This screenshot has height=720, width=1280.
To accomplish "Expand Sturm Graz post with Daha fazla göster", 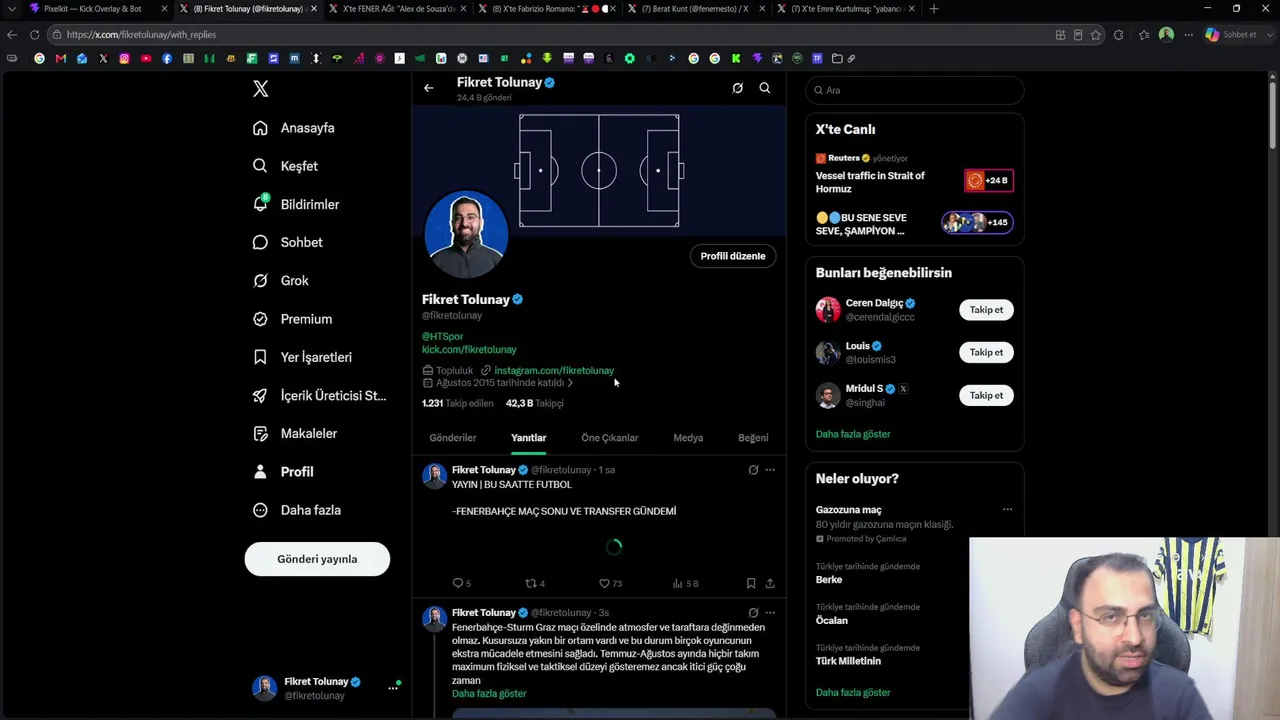I will tap(489, 694).
